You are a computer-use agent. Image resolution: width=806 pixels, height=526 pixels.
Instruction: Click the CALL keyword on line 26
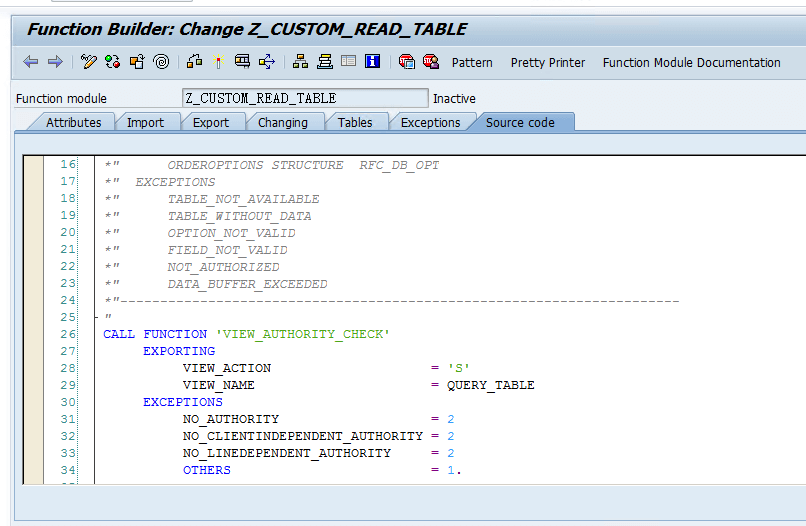pyautogui.click(x=119, y=334)
